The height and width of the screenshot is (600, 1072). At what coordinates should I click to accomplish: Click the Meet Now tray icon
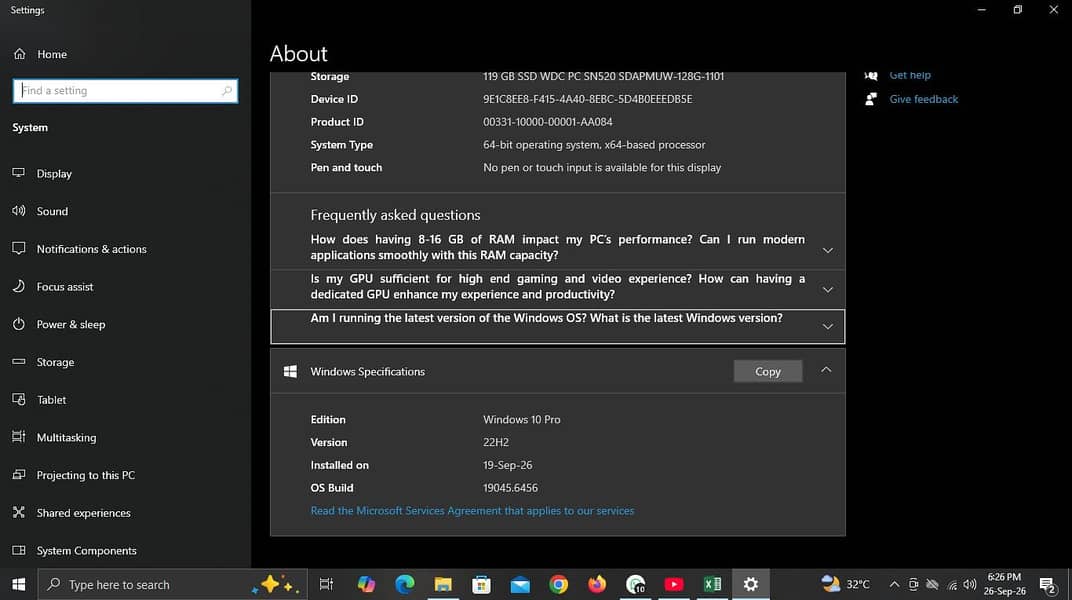(x=913, y=584)
